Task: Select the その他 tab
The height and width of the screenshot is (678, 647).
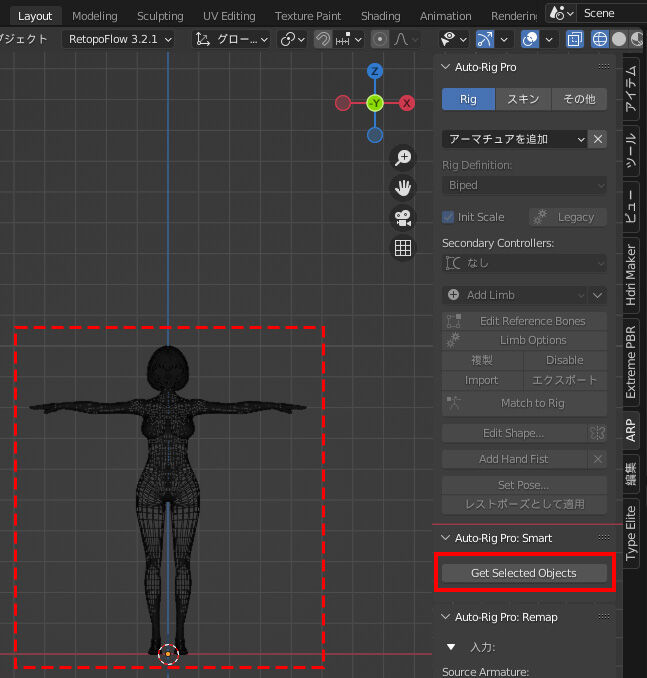Action: click(x=579, y=99)
